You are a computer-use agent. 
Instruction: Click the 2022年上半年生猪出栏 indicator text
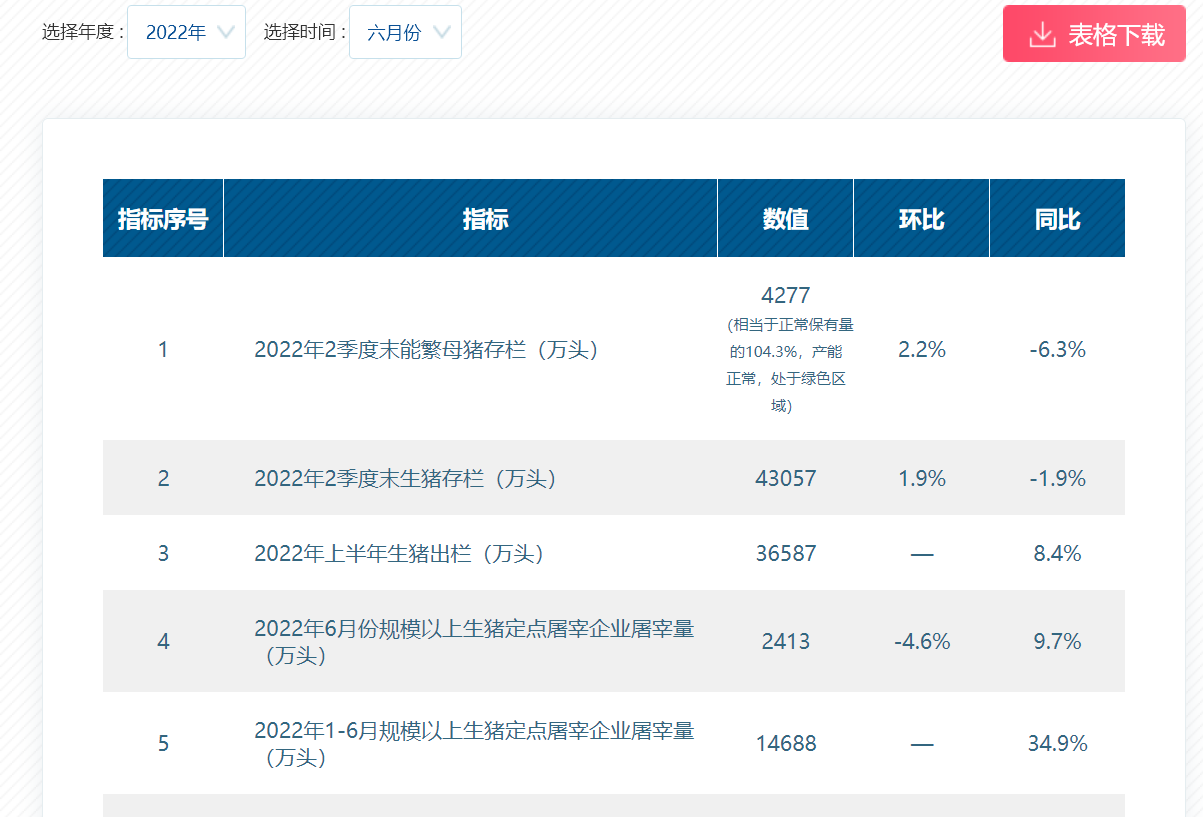(399, 554)
